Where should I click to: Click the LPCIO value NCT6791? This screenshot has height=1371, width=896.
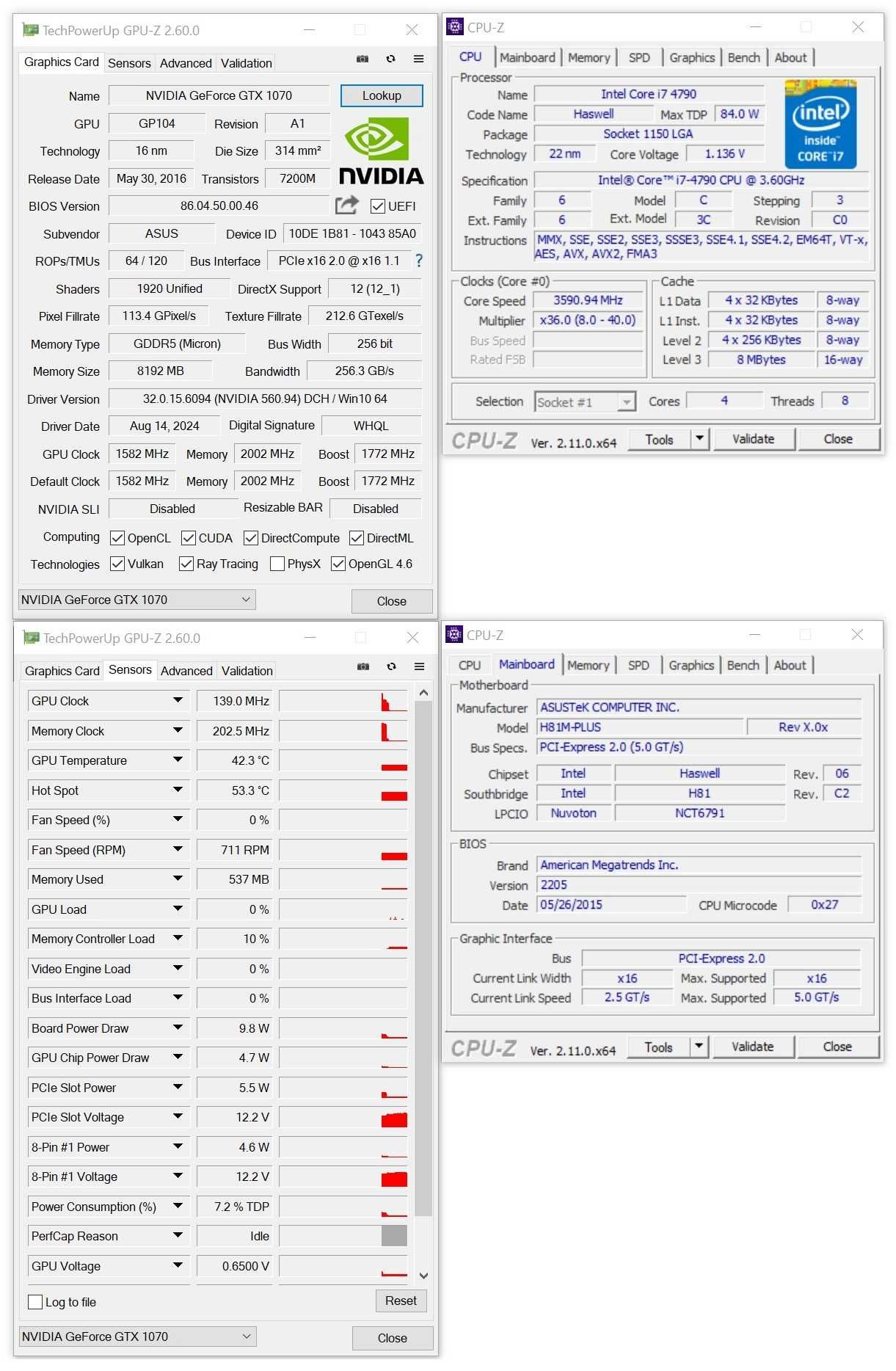coord(699,813)
